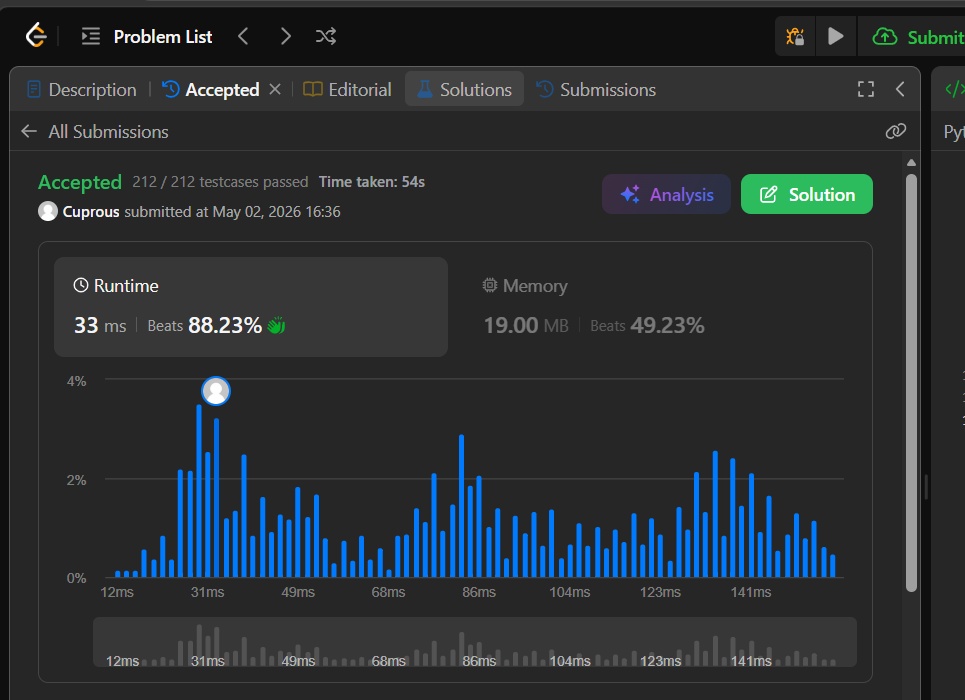Click the clapping hands icon after 88.23%
Screen dimensions: 965x700
[x=276, y=325]
